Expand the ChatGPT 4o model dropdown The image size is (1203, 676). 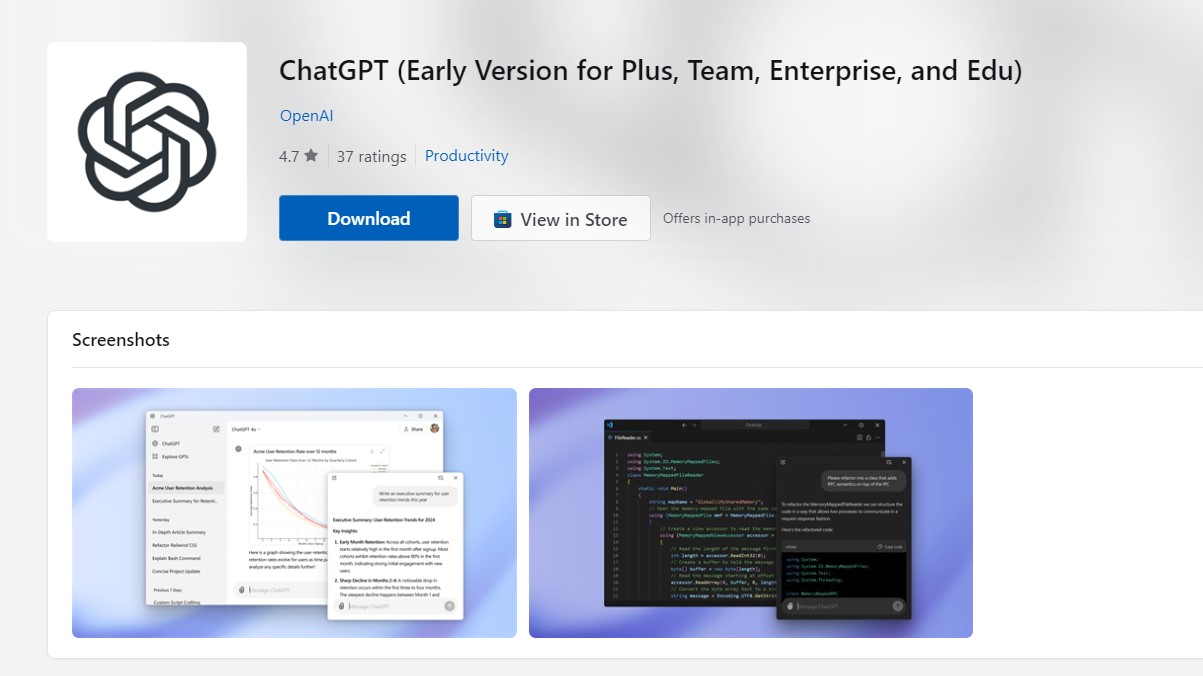click(246, 429)
